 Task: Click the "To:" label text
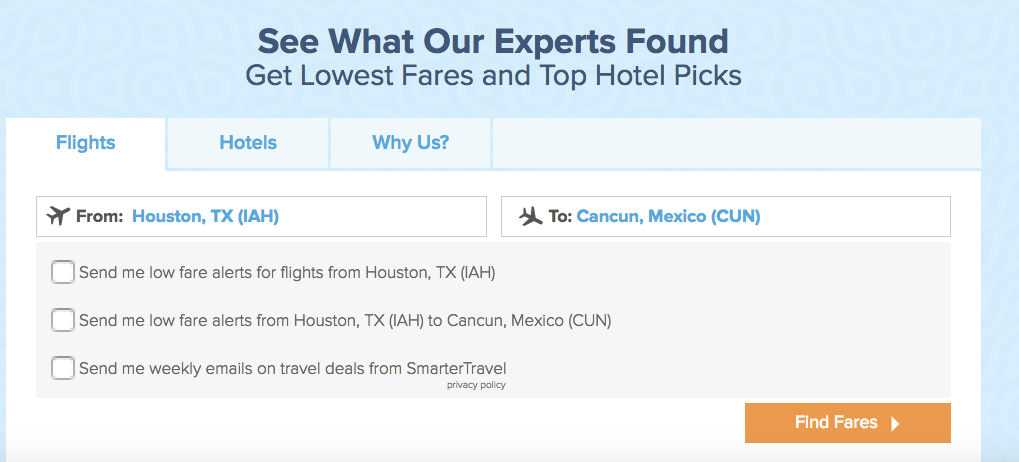pos(559,216)
